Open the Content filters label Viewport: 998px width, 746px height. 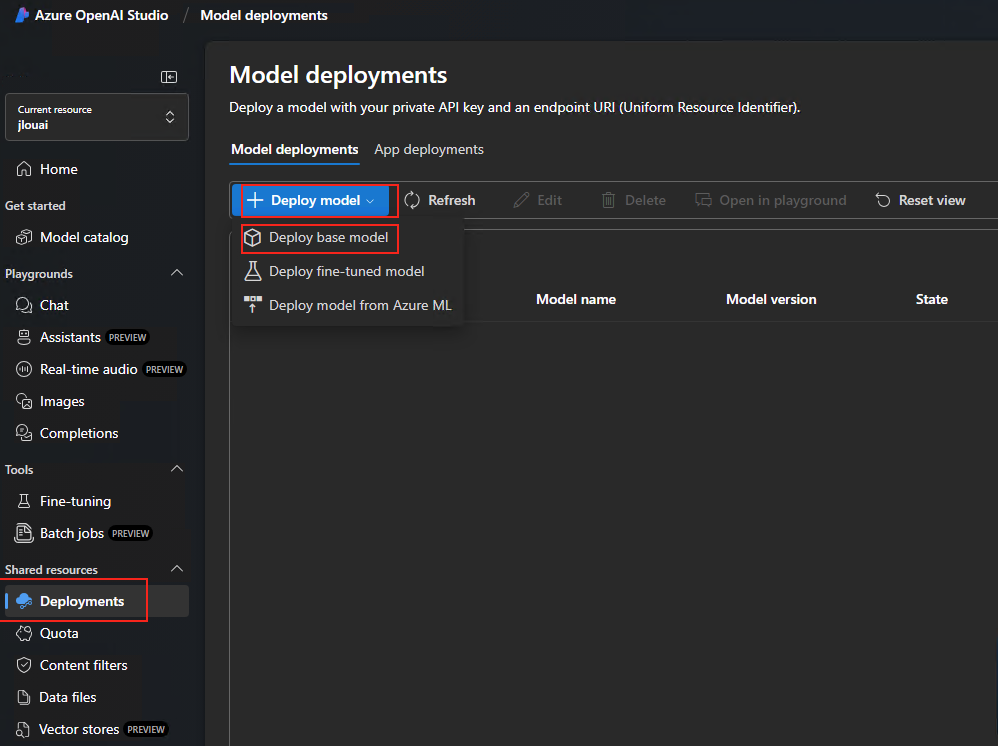[x=83, y=665]
